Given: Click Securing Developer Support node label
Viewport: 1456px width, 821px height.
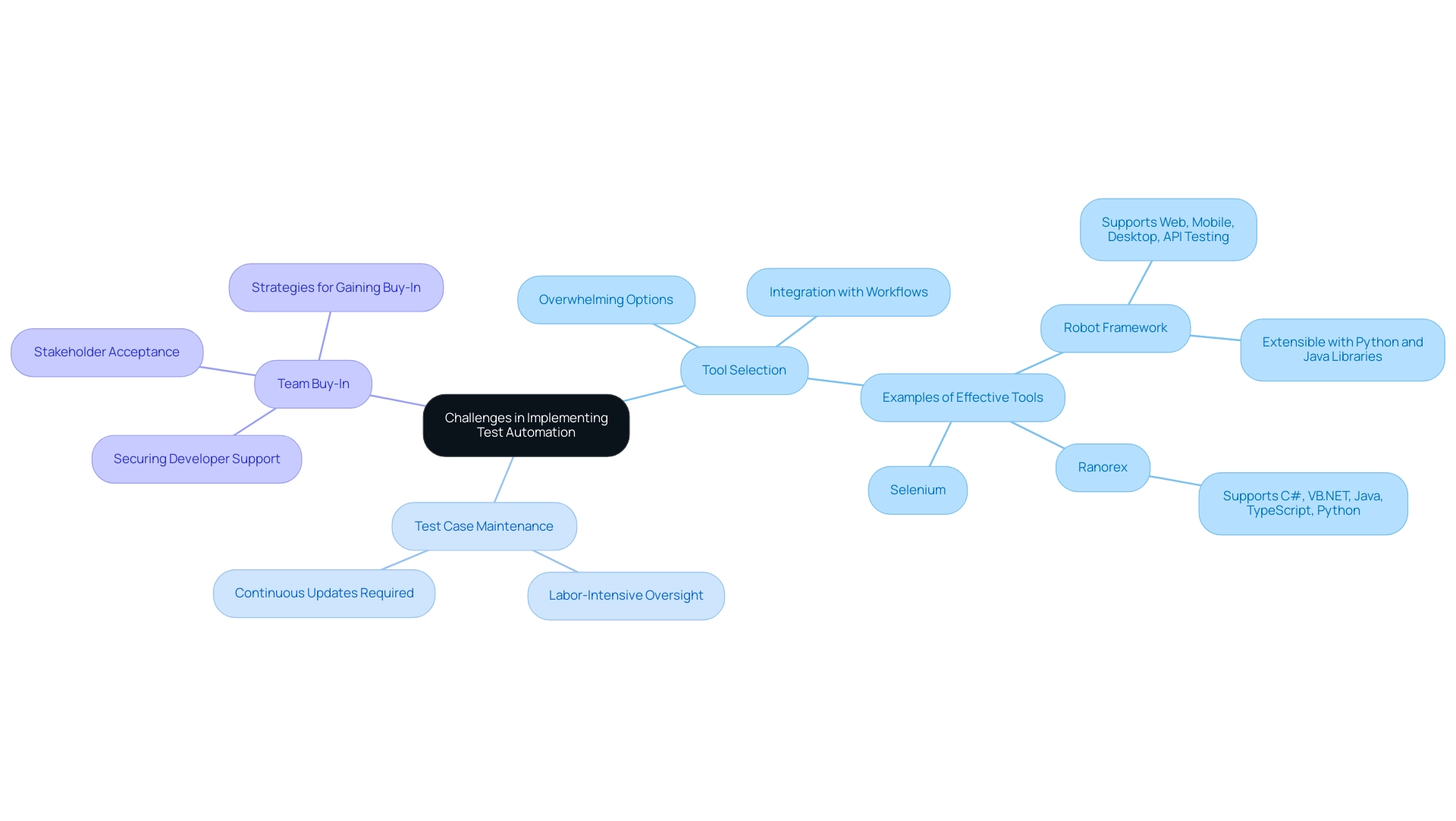Looking at the screenshot, I should [196, 458].
